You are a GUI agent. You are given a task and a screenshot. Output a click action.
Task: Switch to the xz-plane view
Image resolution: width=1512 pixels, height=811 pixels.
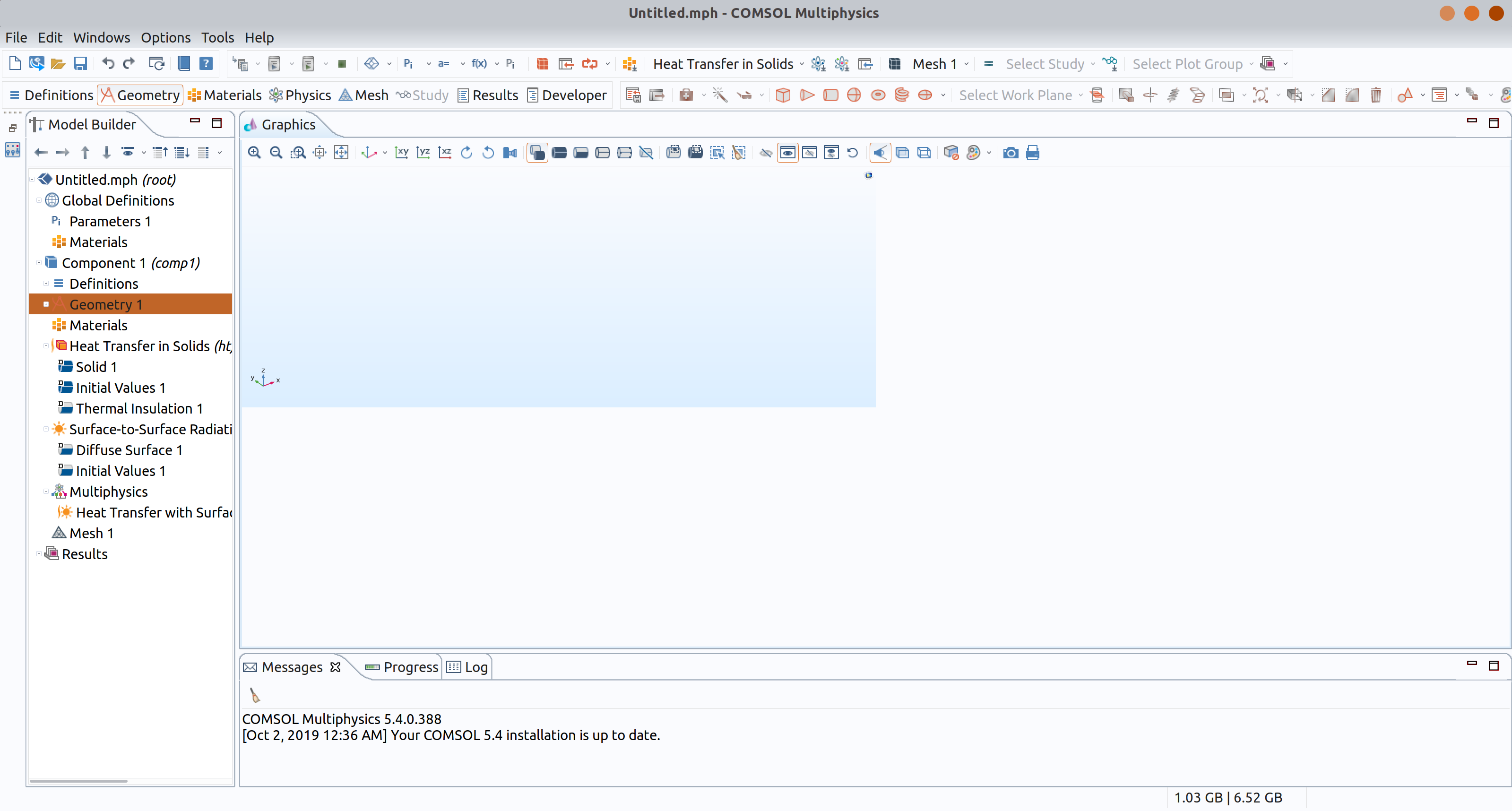point(445,153)
